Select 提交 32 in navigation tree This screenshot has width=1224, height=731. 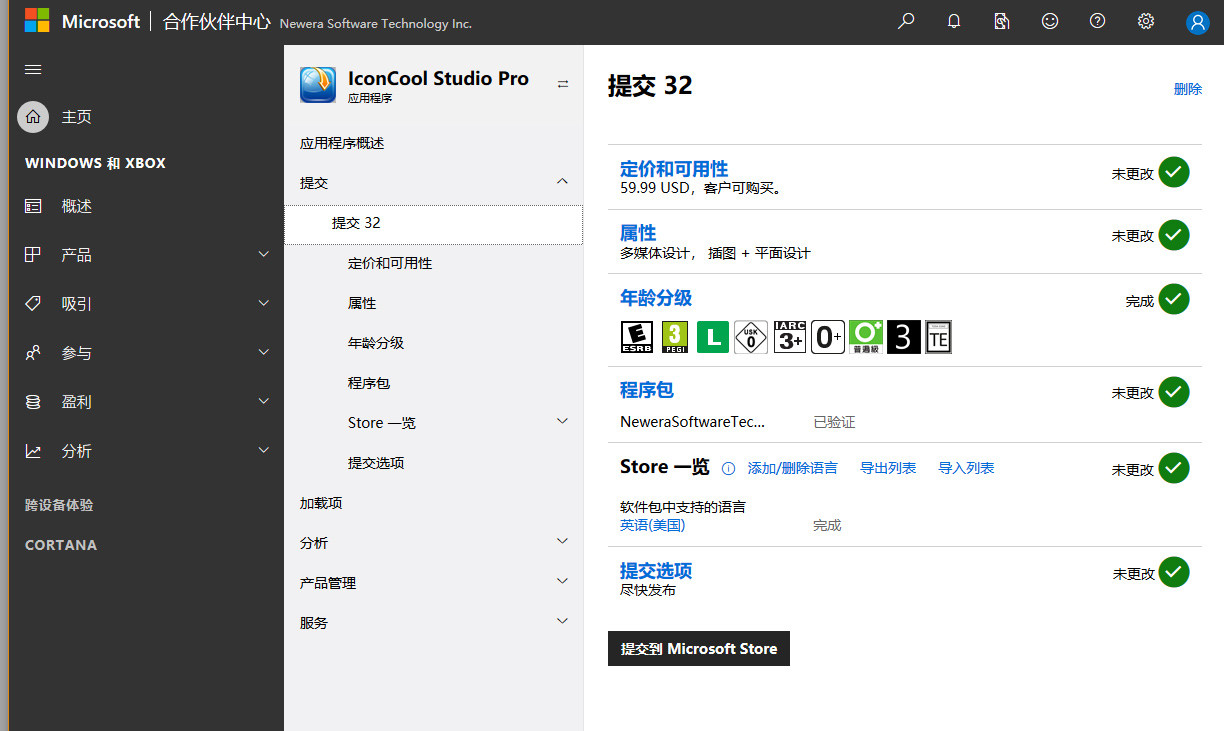pyautogui.click(x=433, y=224)
